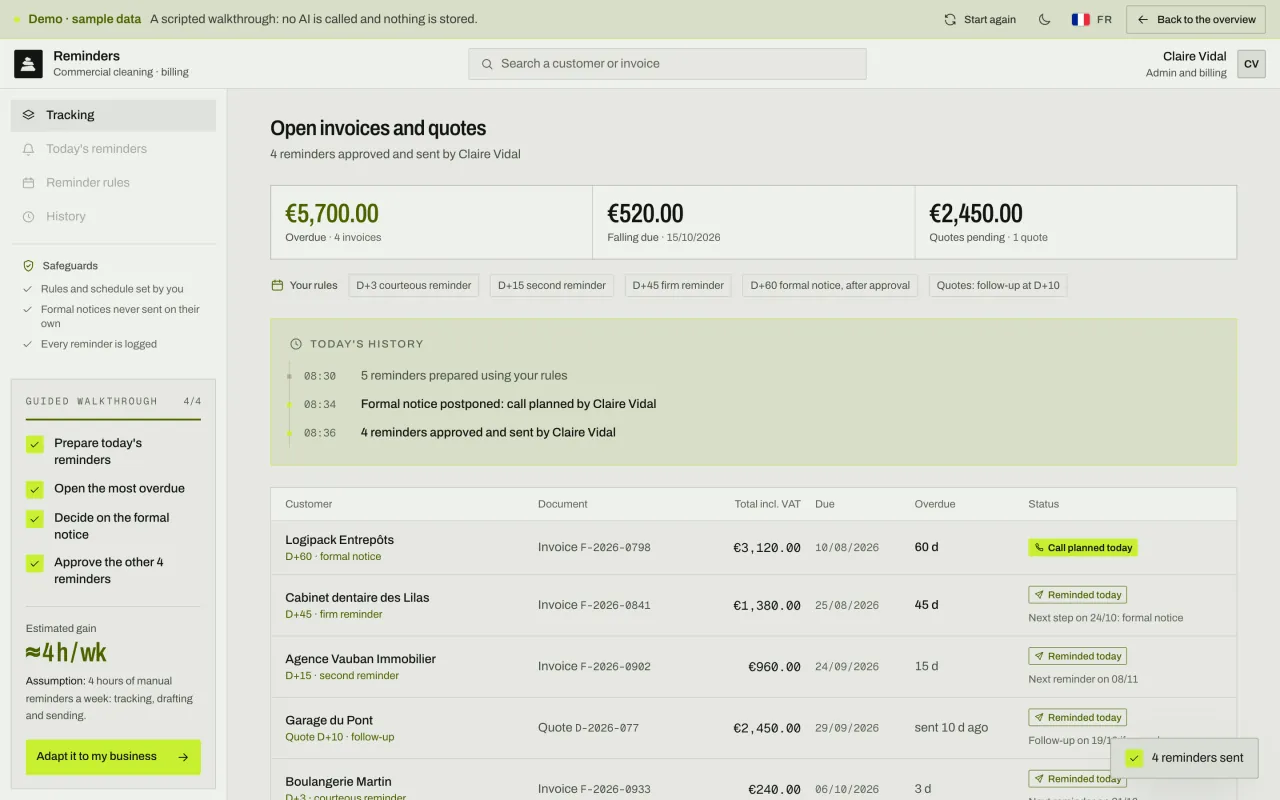This screenshot has width=1280, height=800.
Task: Toggle the Open the most overdue checkbox
Action: pos(35,489)
